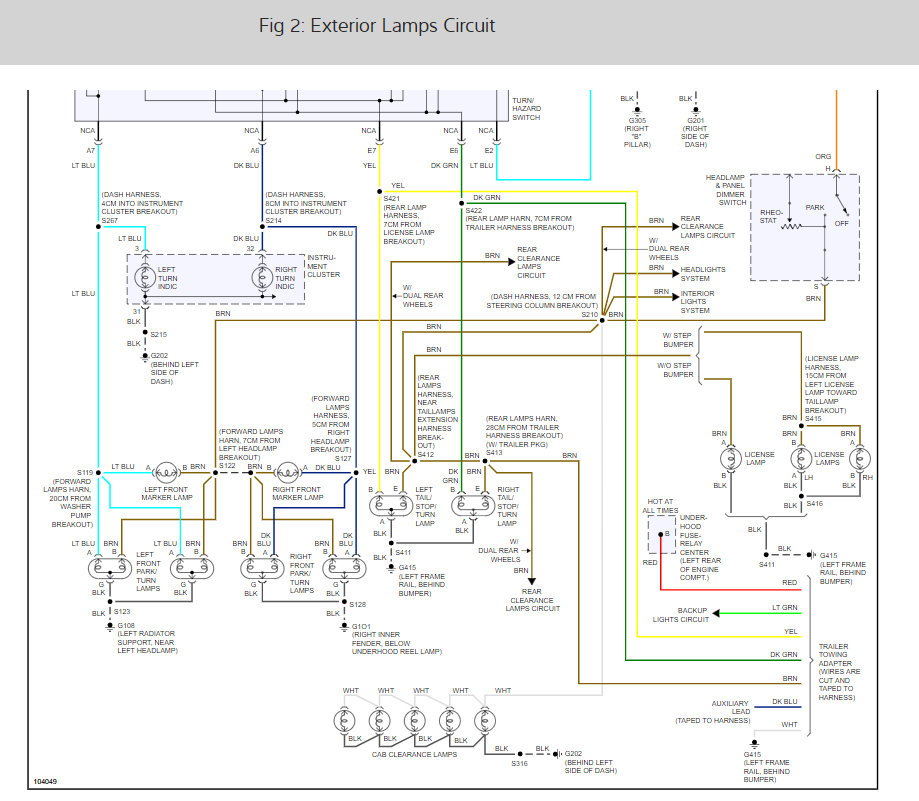Click the E7 connector pin label
Image resolution: width=919 pixels, height=801 pixels.
[372, 151]
